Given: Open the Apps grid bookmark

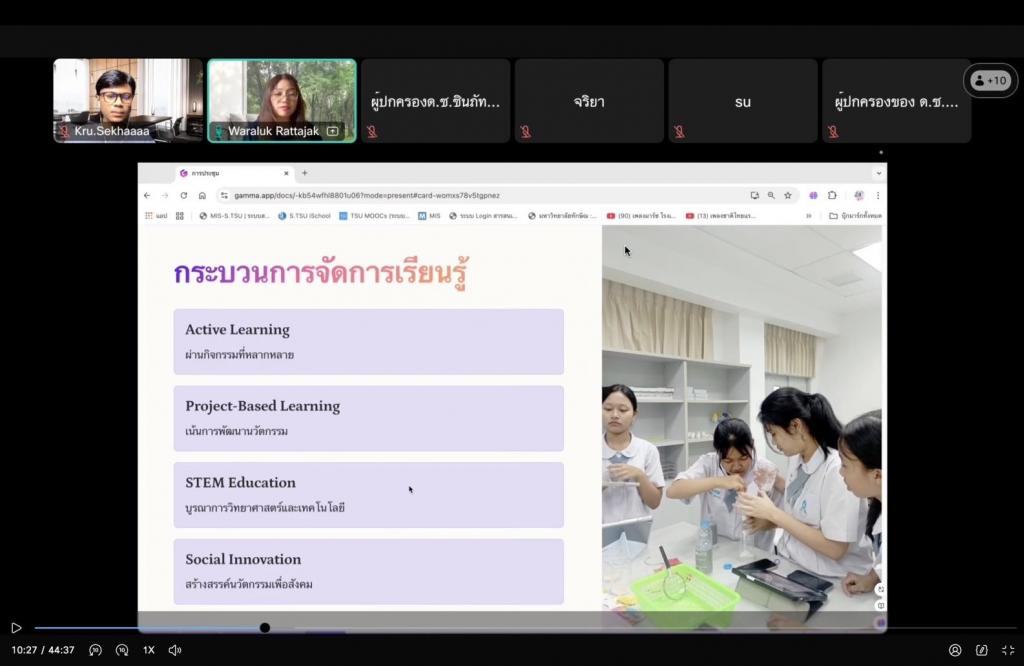Looking at the screenshot, I should [x=155, y=215].
